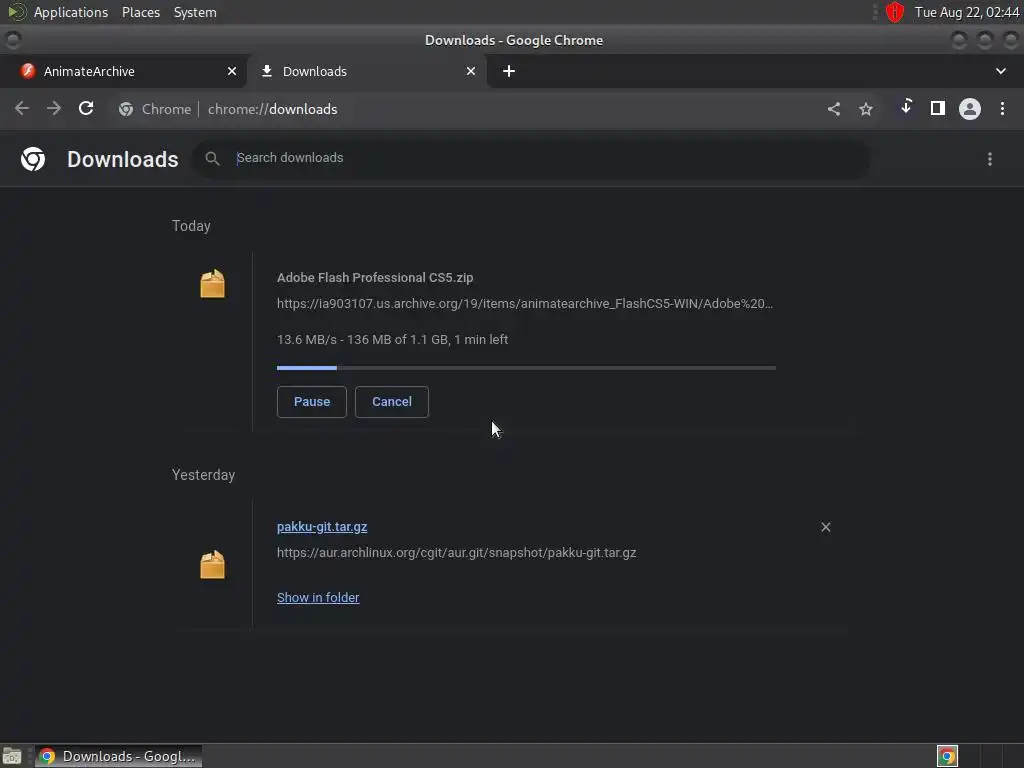This screenshot has width=1024, height=768.
Task: Click the Adobe Flash archive.org source URL
Action: point(525,304)
